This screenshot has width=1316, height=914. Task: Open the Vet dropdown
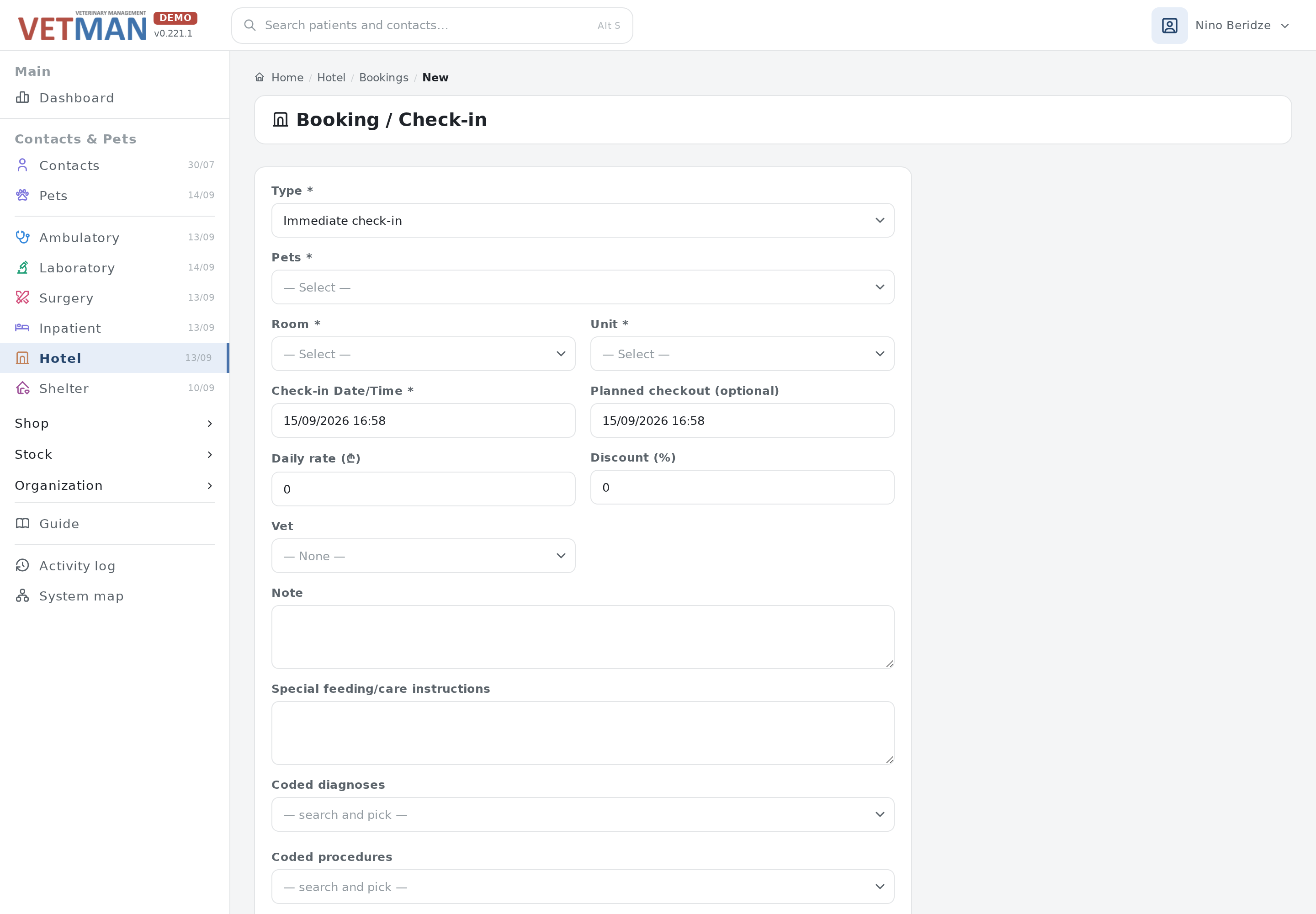coord(423,556)
